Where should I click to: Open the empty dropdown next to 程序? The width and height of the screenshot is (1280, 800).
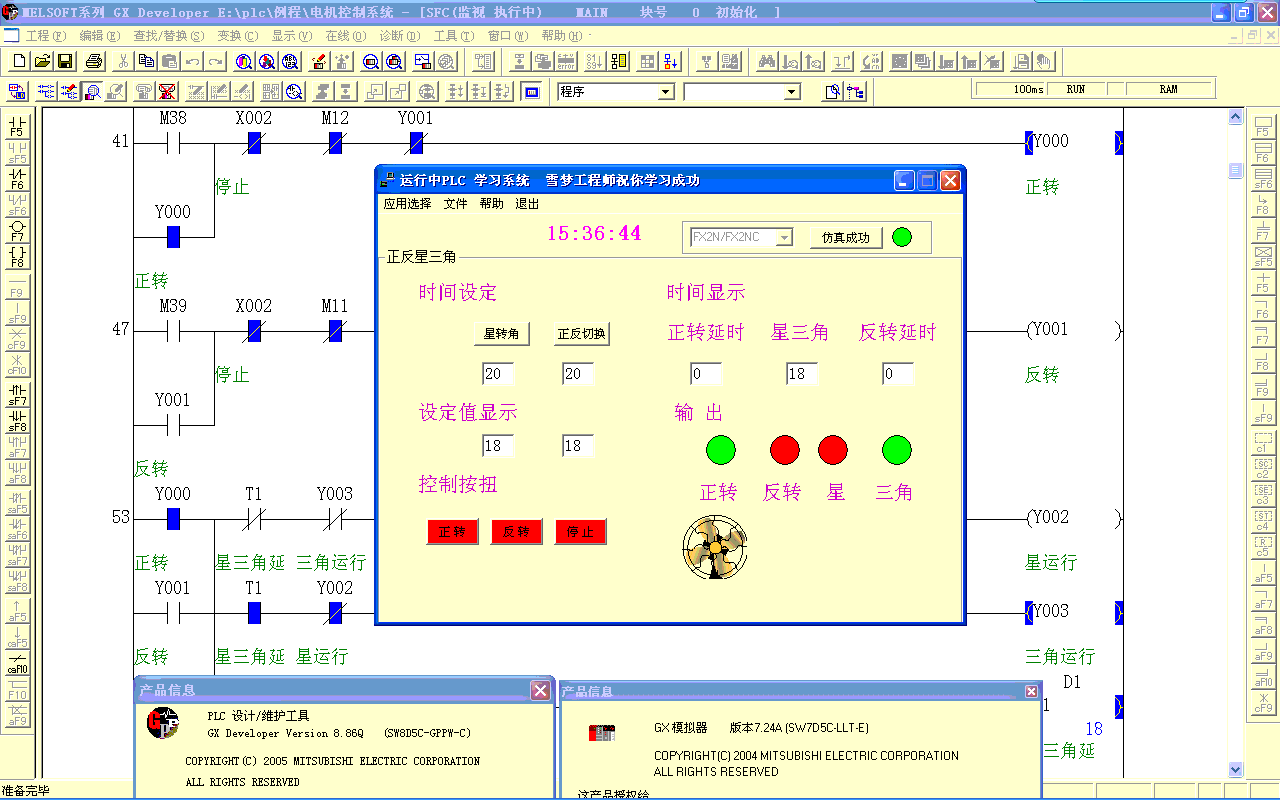coord(792,92)
